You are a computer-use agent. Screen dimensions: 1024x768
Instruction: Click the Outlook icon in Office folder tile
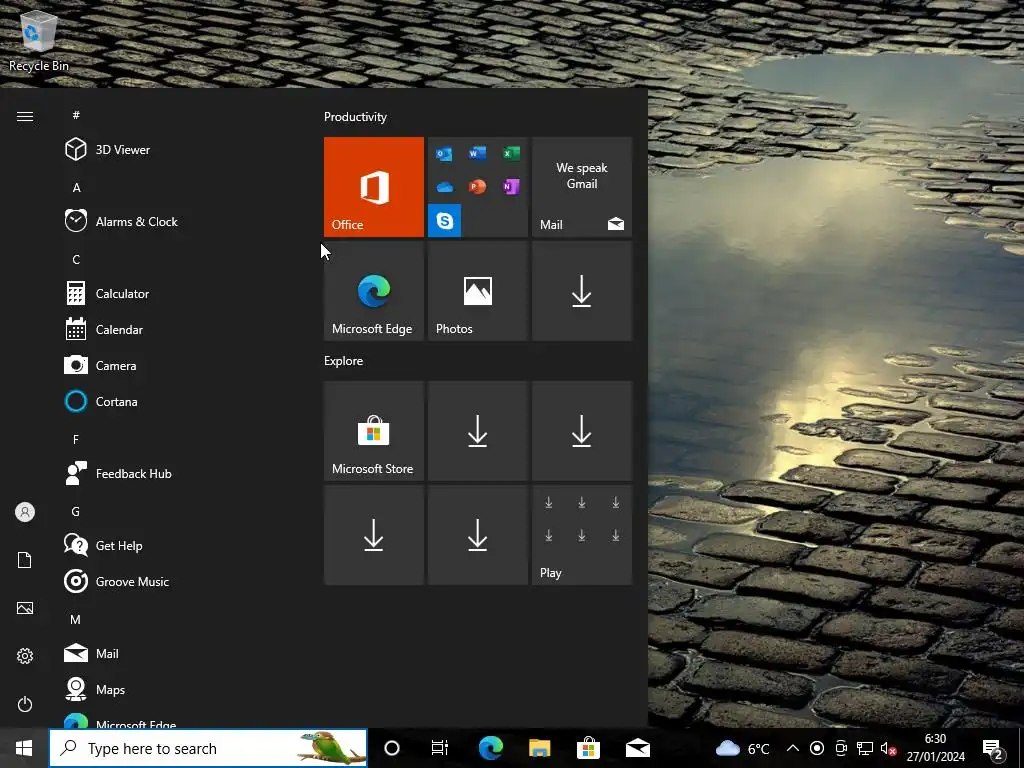(x=445, y=153)
